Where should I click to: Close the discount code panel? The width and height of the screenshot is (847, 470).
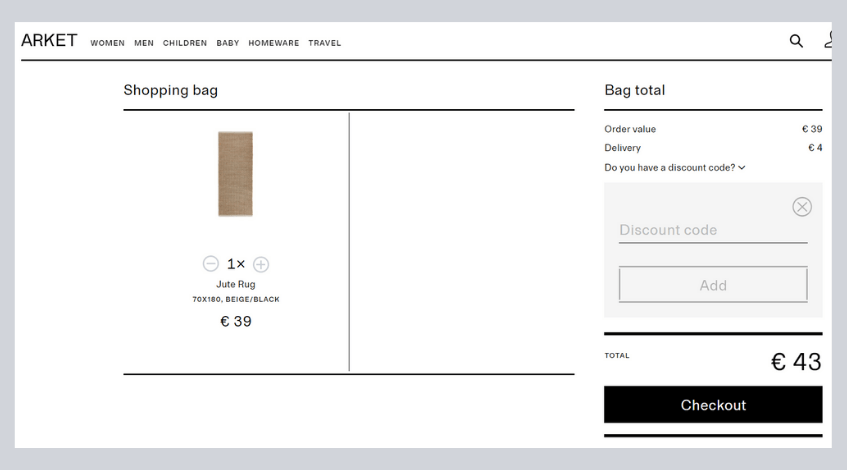tap(802, 207)
